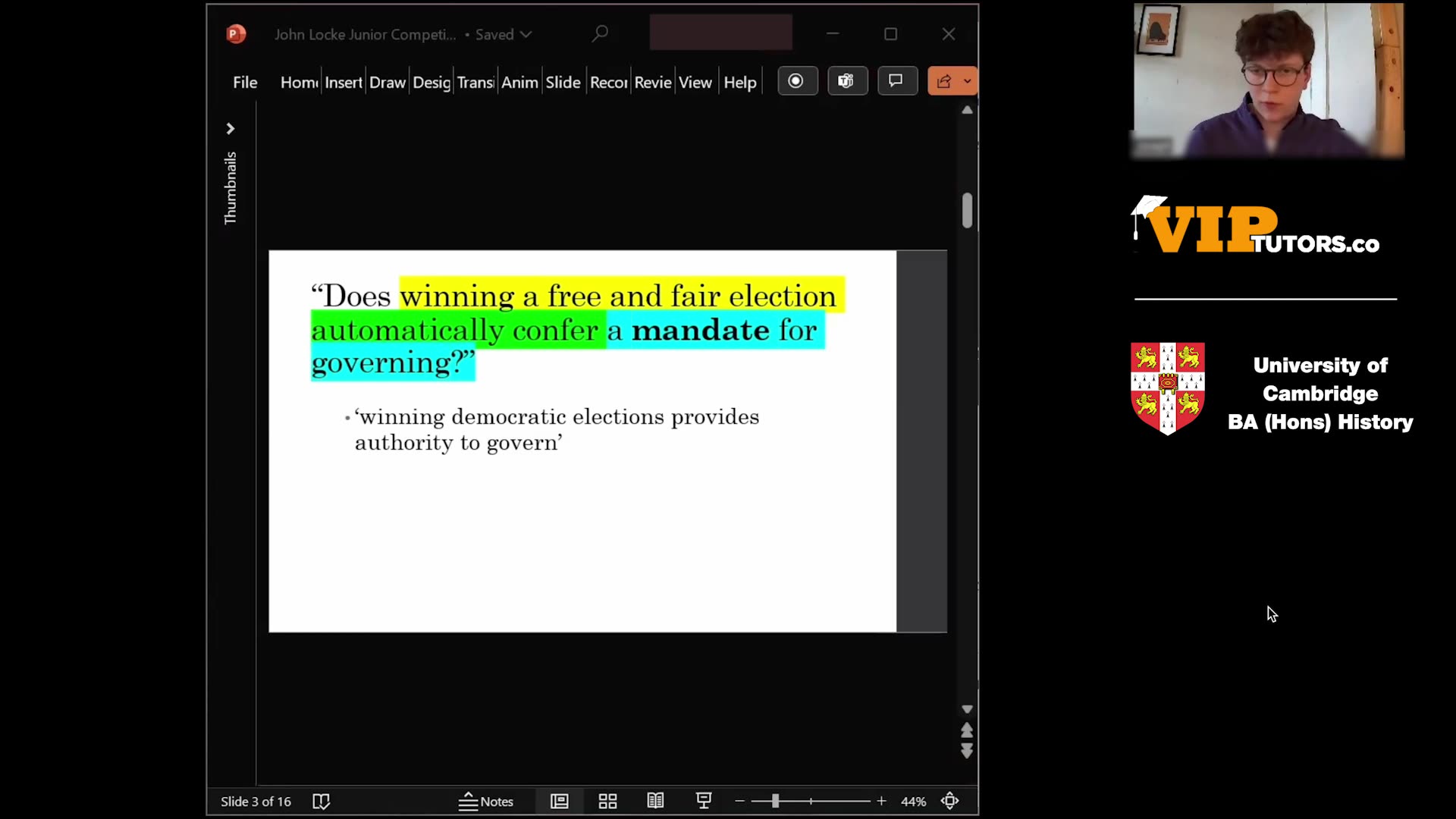Click the zoom in plus button
The height and width of the screenshot is (819, 1456).
pos(881,802)
